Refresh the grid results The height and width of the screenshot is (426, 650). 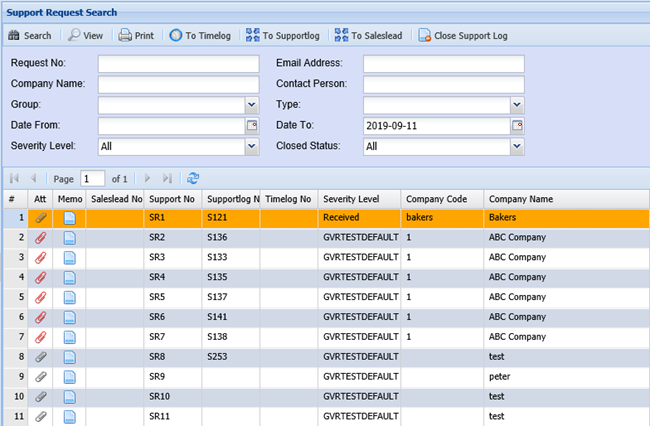(x=193, y=177)
